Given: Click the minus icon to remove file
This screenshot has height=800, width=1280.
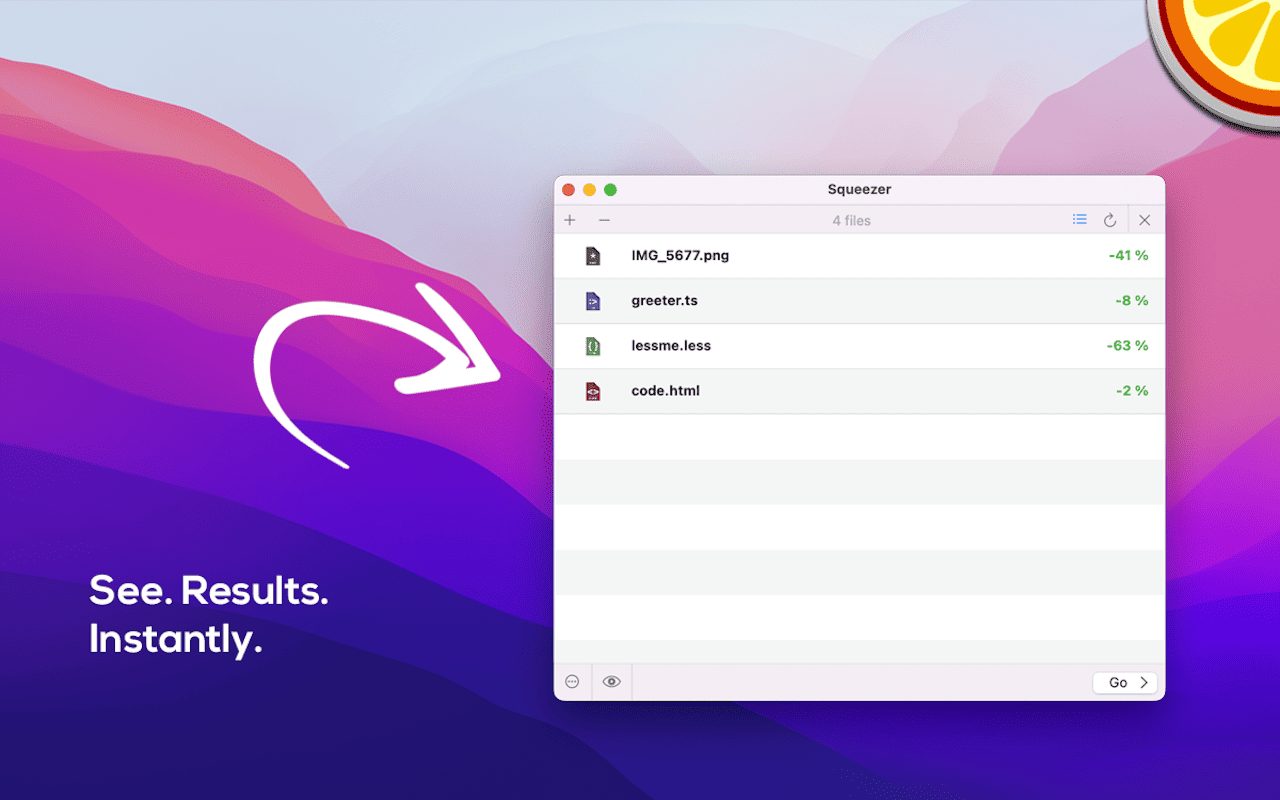Looking at the screenshot, I should [604, 220].
